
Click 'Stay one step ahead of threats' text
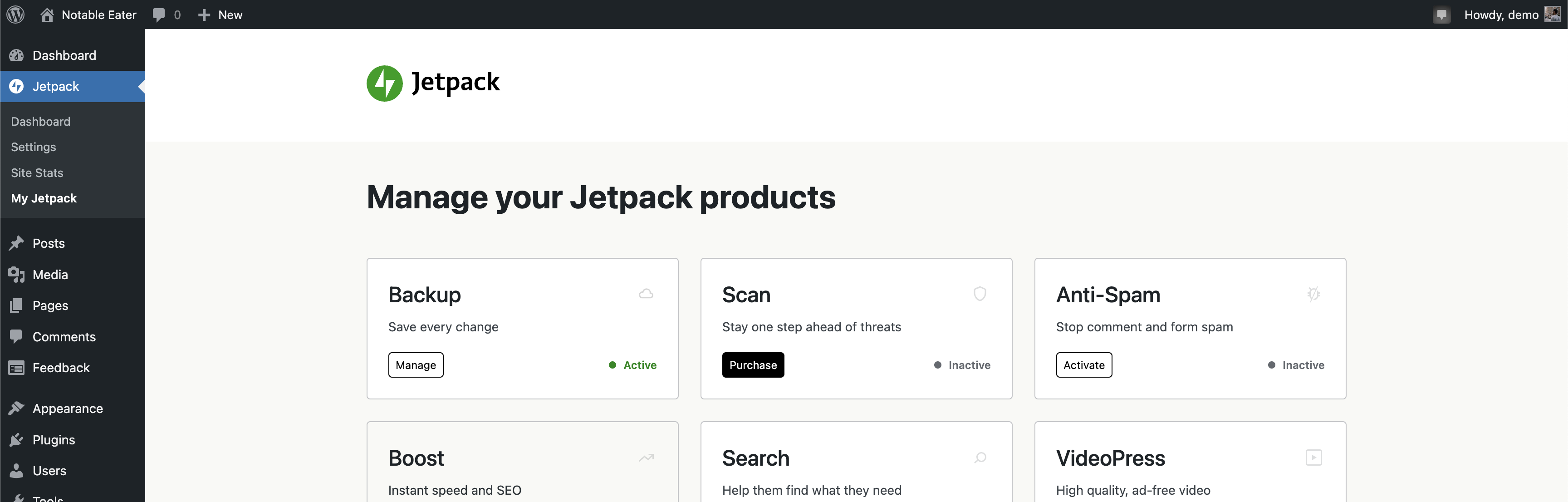point(811,327)
